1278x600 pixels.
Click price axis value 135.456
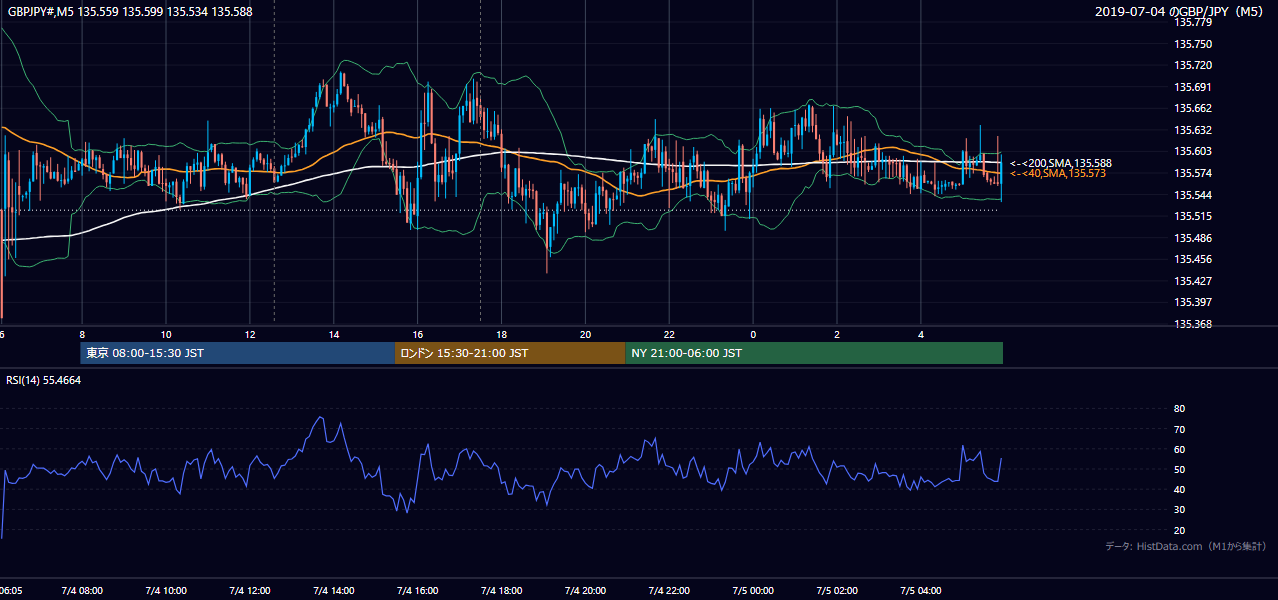pos(1193,259)
